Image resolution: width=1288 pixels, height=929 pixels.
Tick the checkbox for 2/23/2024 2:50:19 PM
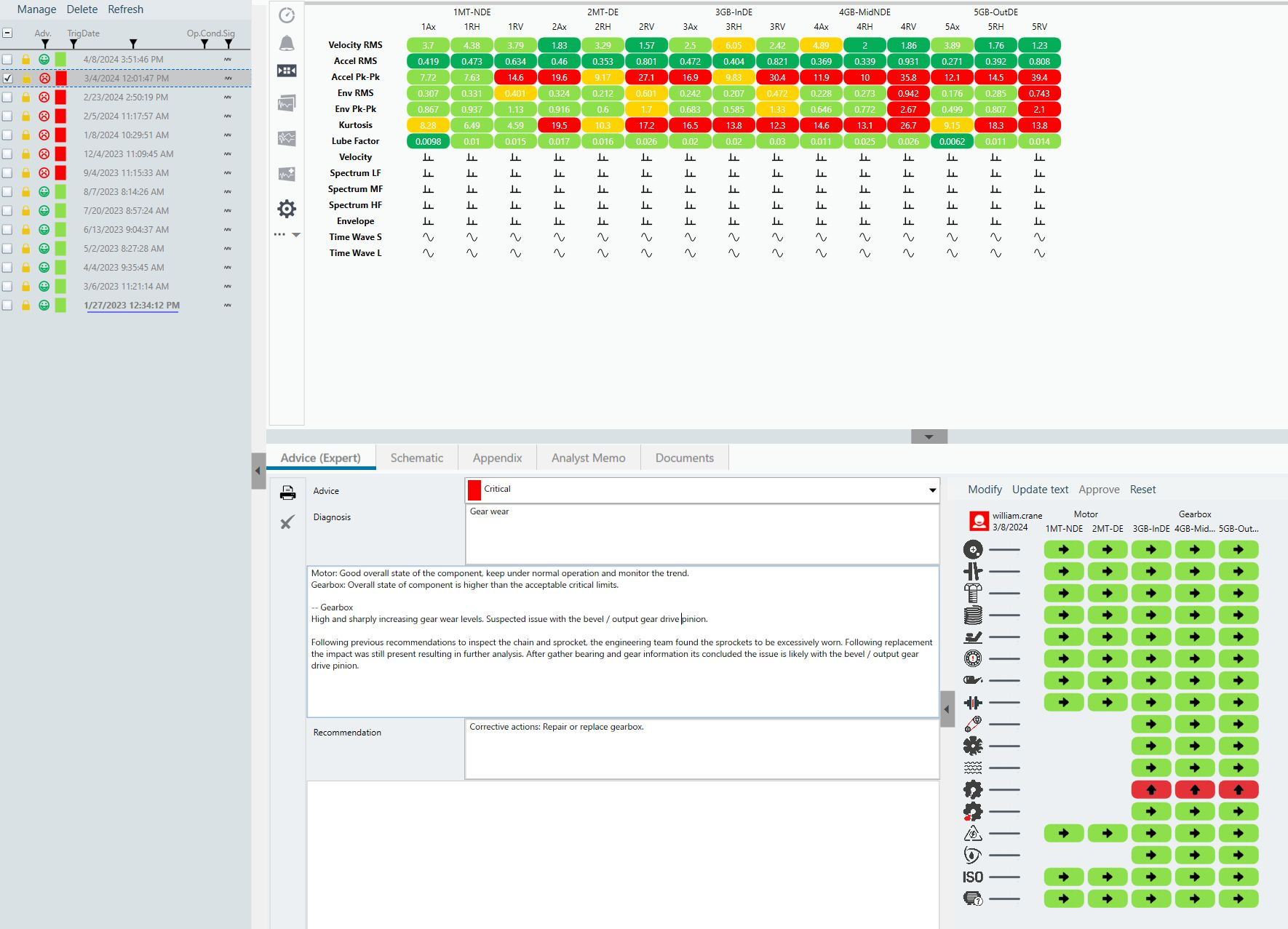click(7, 97)
